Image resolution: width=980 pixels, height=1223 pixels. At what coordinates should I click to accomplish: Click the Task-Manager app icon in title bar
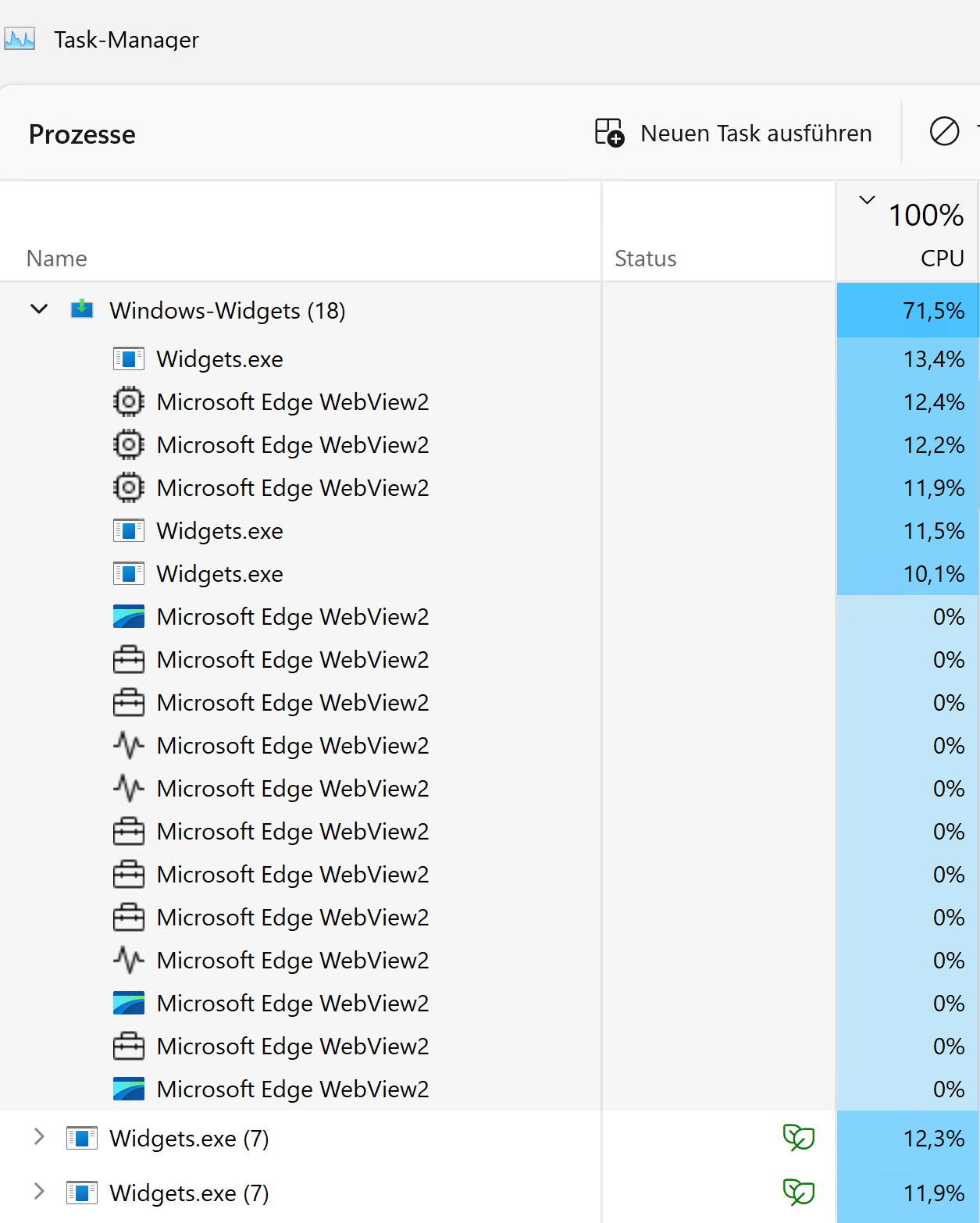tap(20, 39)
